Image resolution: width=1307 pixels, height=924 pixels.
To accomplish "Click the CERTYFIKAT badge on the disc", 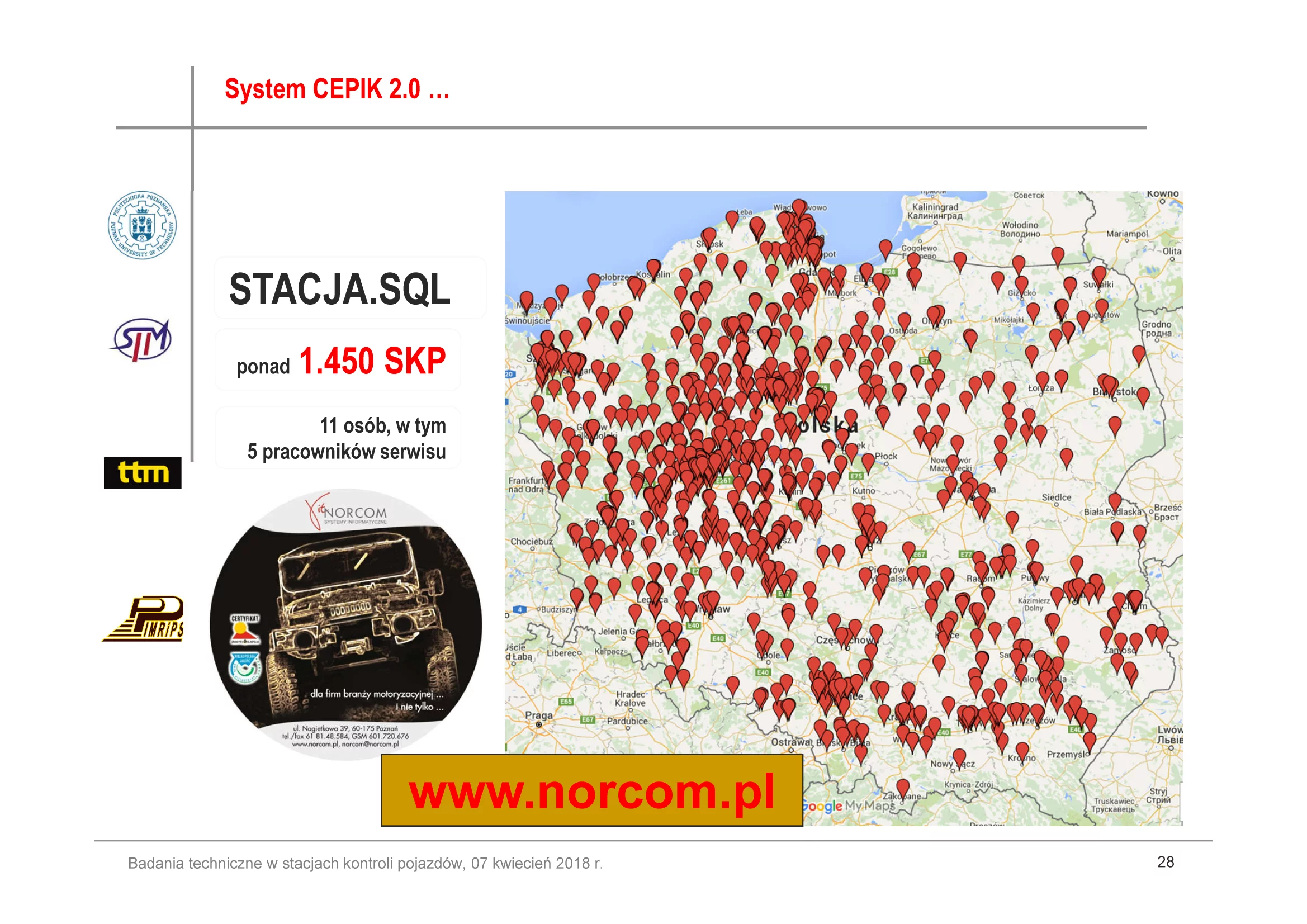I will (x=245, y=629).
